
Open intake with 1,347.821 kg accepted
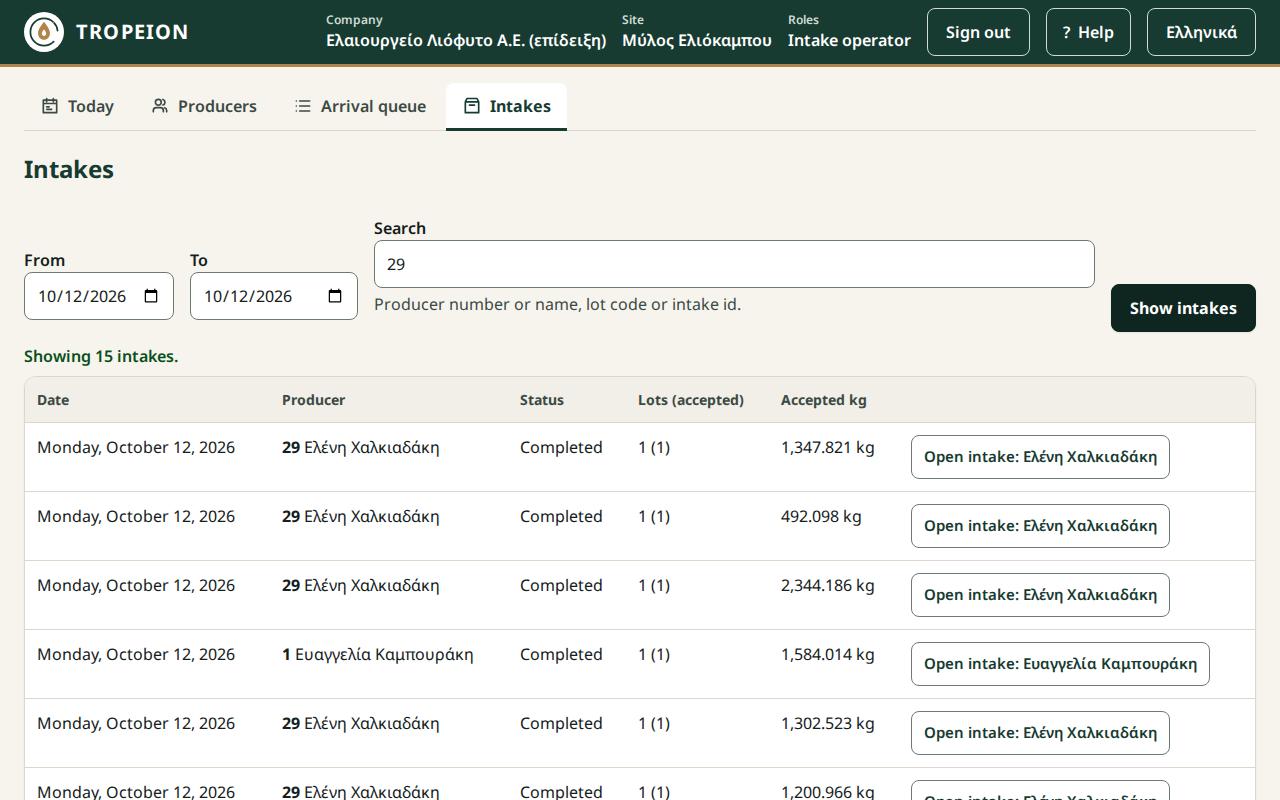pos(1040,457)
